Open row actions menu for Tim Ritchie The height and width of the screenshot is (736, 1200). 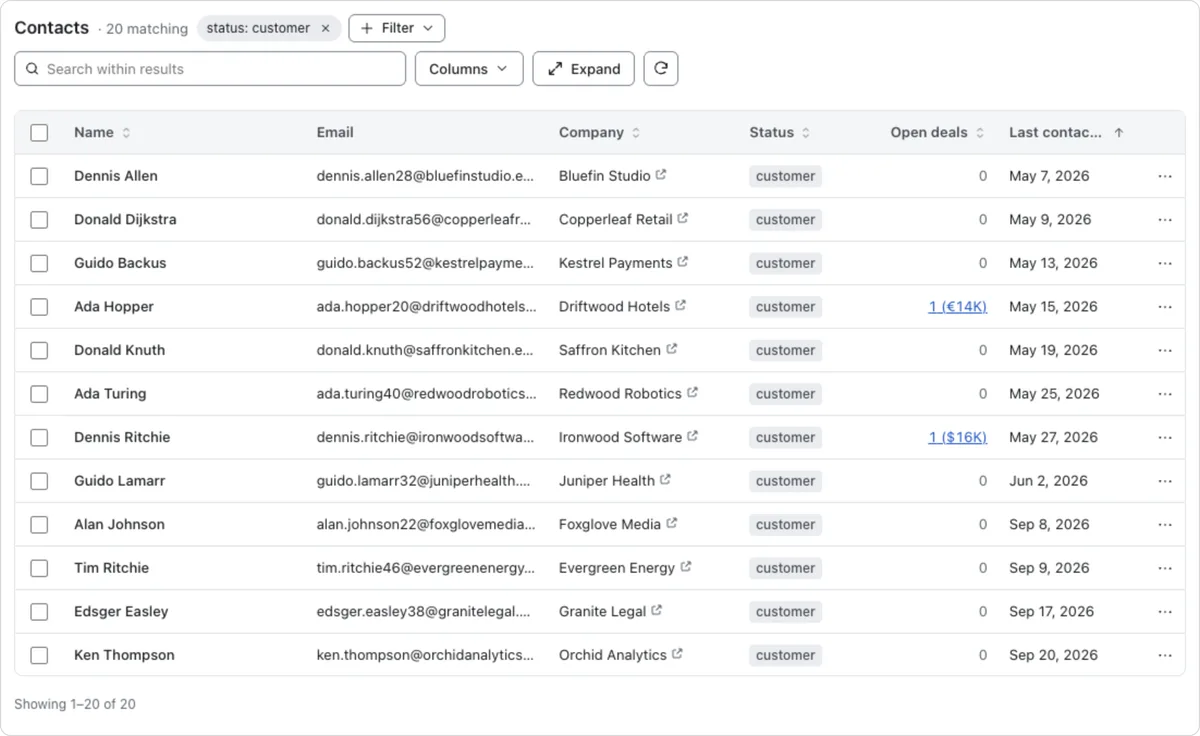coord(1165,568)
